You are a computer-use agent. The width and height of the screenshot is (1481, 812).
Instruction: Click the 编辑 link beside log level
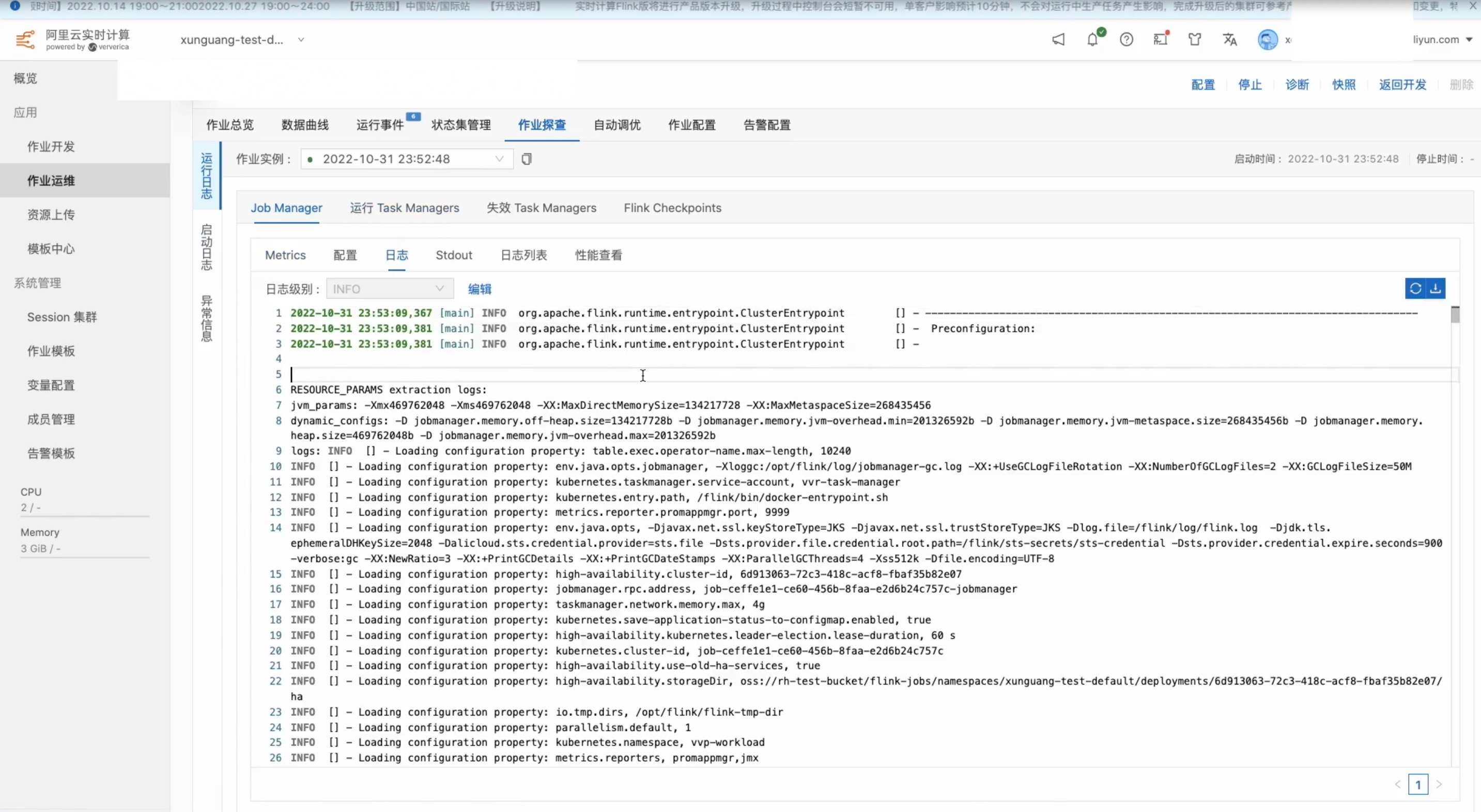[480, 289]
